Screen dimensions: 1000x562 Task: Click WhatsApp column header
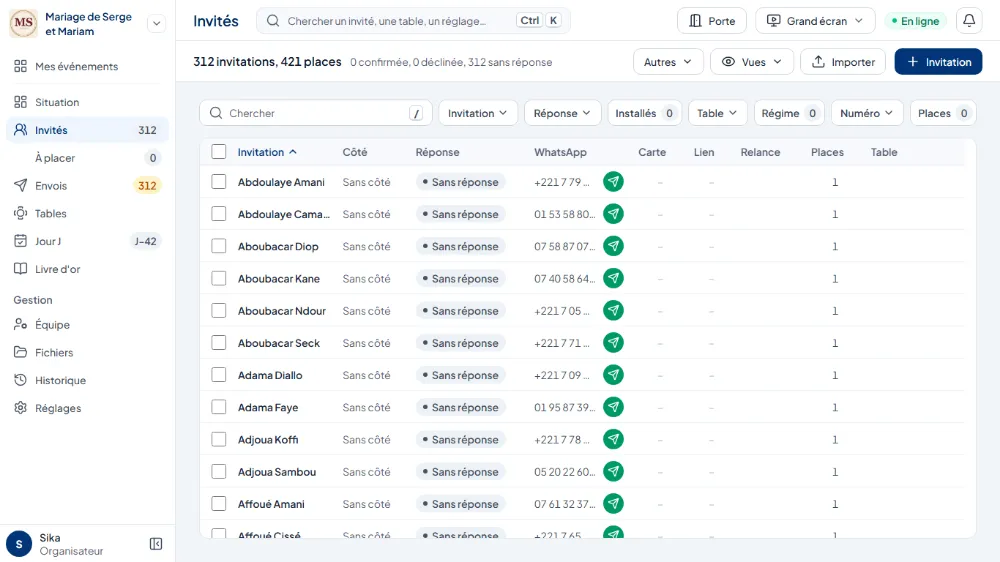coord(560,152)
